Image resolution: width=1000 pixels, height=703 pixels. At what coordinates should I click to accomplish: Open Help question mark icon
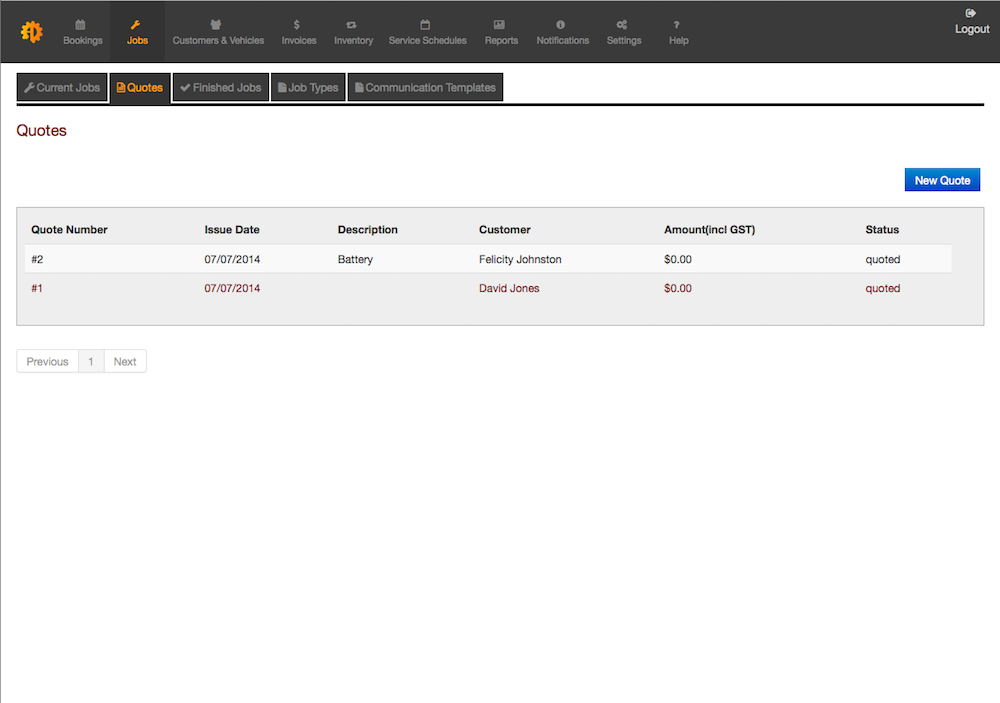(x=677, y=24)
